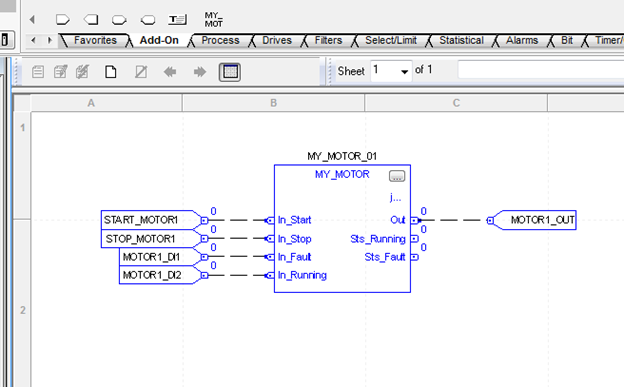The height and width of the screenshot is (387, 624).
Task: Click column B header of the sheet
Action: coord(273,103)
